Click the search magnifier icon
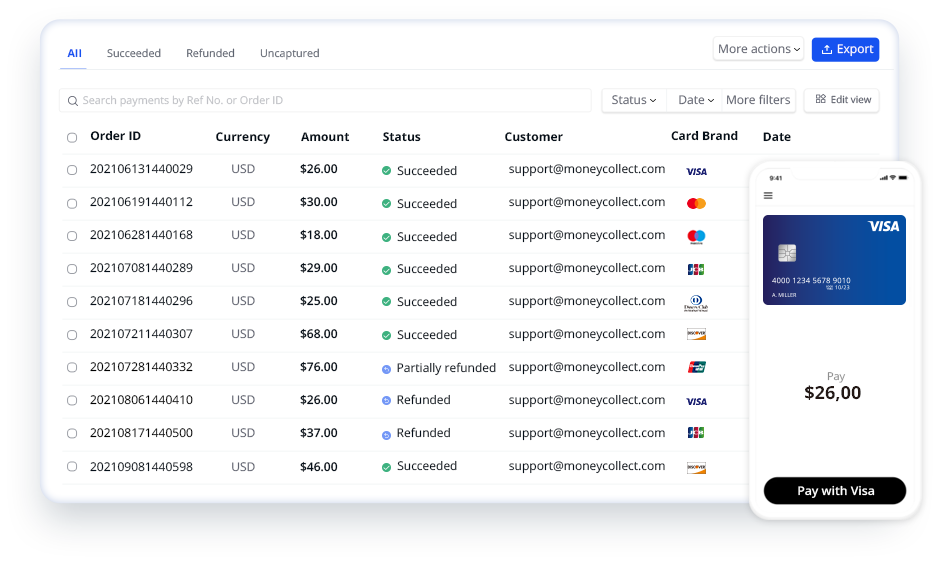 click(73, 101)
